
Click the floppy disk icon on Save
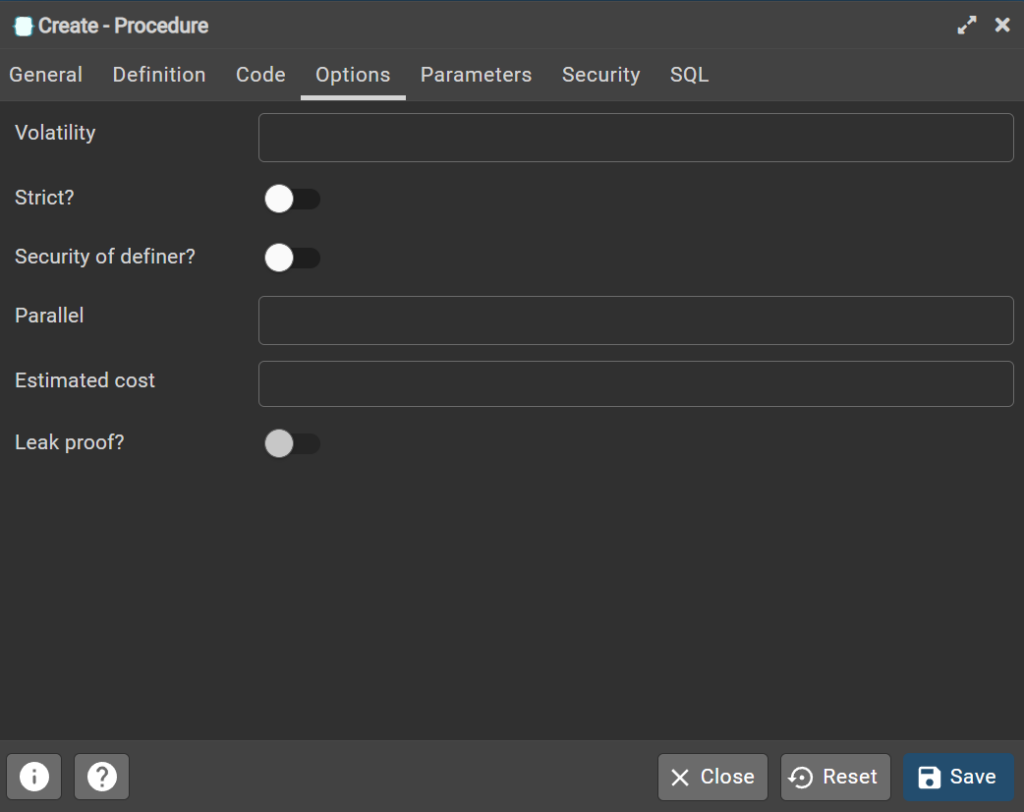[931, 776]
